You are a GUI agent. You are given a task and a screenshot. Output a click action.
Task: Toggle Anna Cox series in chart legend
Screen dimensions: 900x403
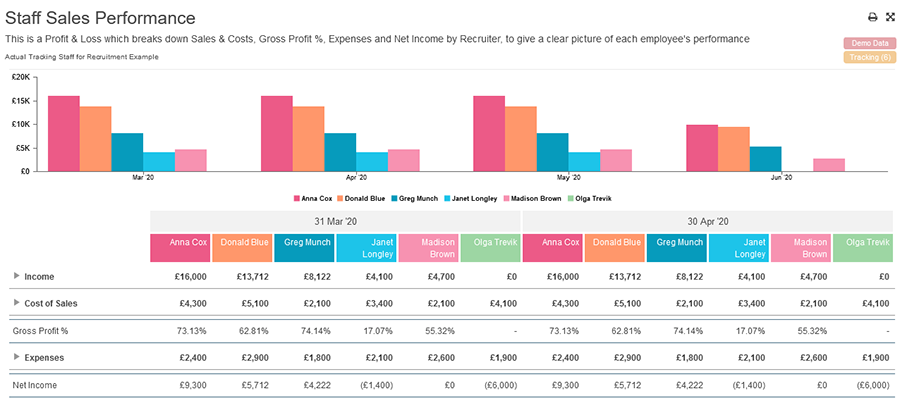313,198
